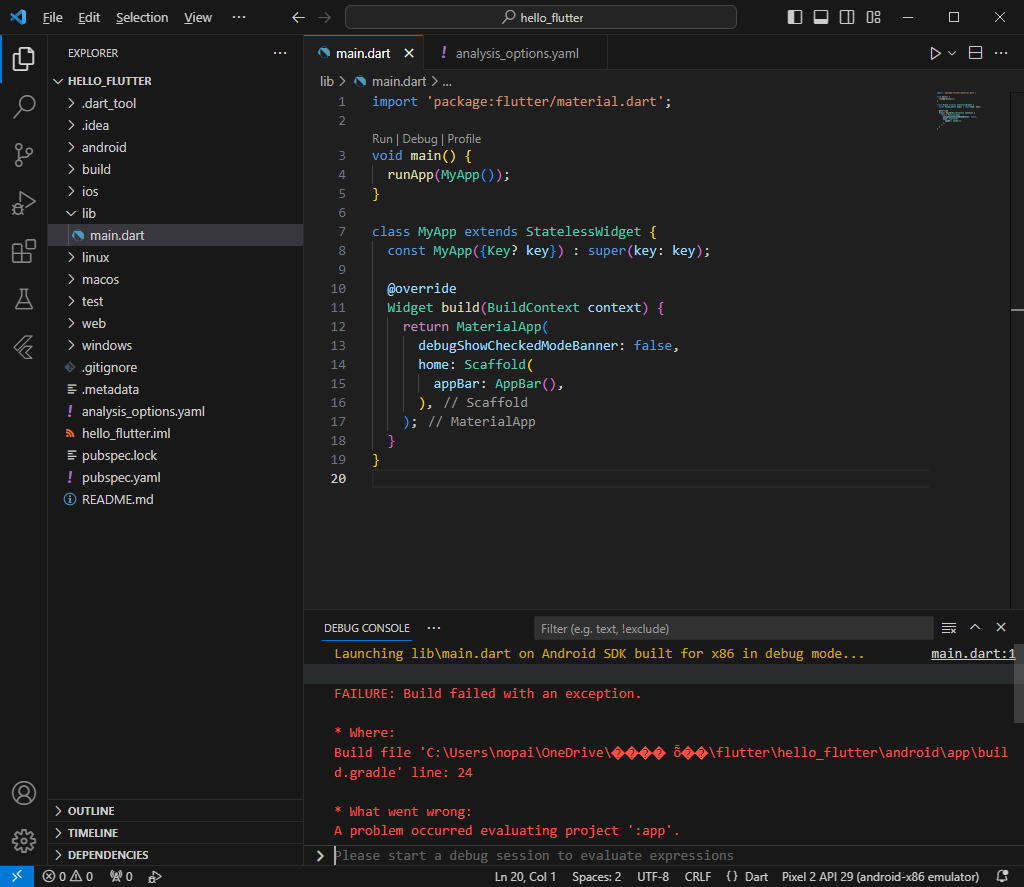The width and height of the screenshot is (1024, 887).
Task: Maximize the debug console panel
Action: click(975, 627)
